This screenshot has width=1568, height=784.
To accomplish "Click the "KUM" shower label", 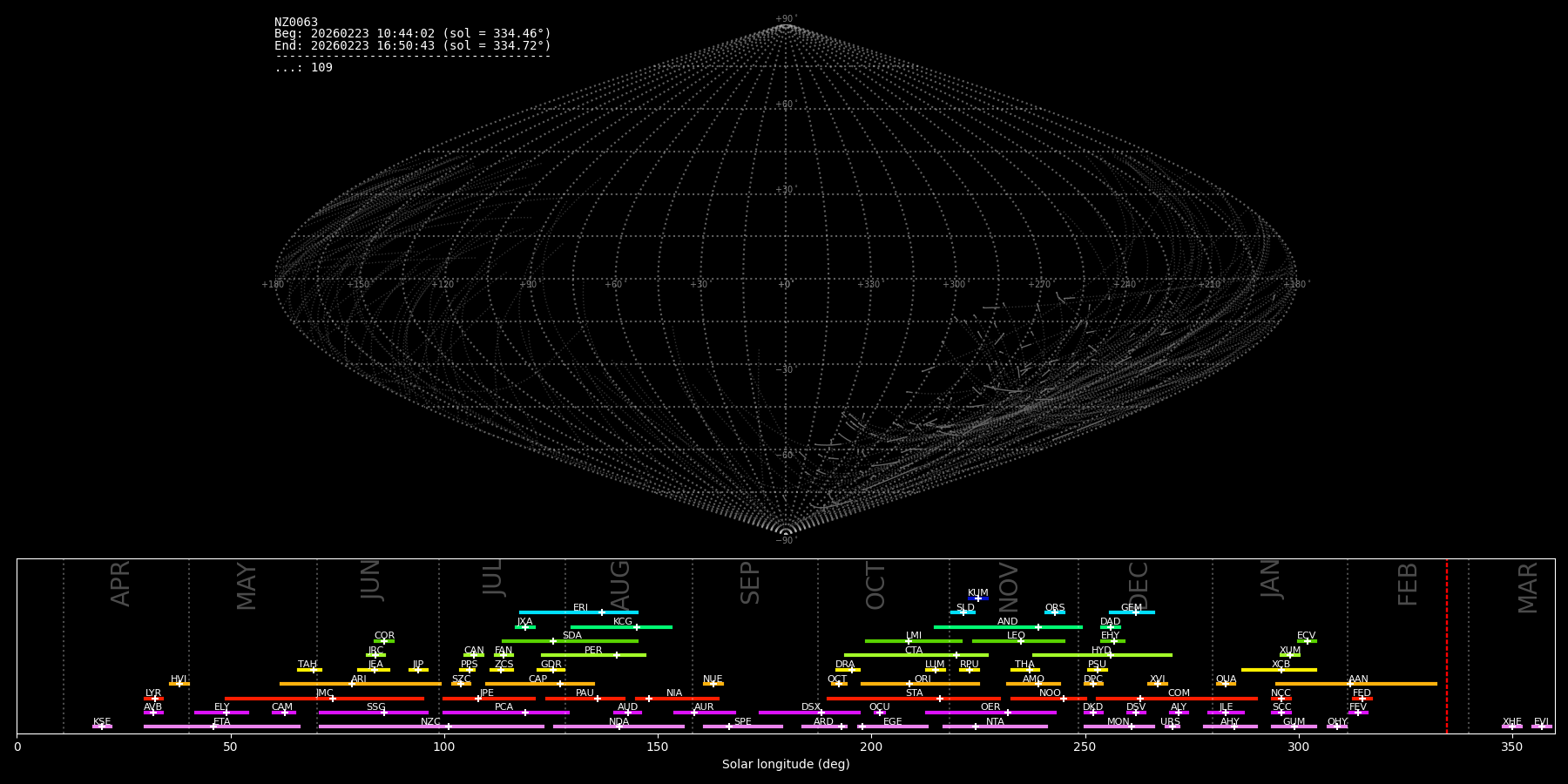I will pyautogui.click(x=978, y=593).
